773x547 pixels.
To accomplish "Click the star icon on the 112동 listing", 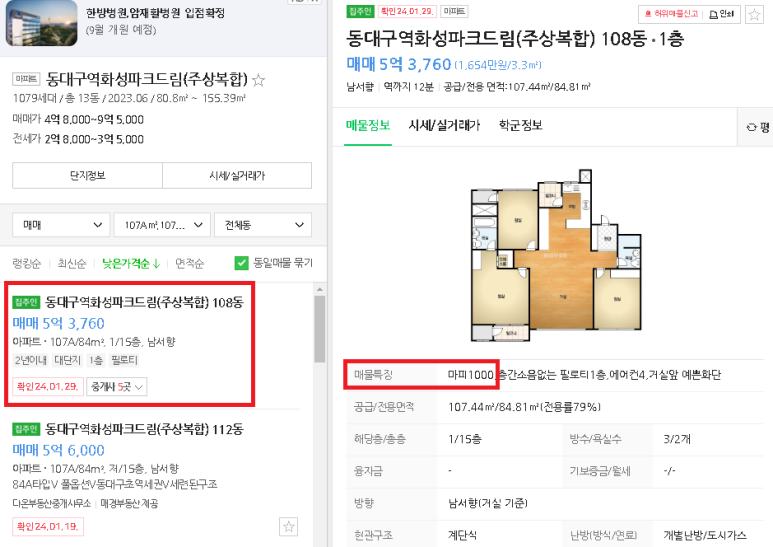I will pyautogui.click(x=288, y=527).
